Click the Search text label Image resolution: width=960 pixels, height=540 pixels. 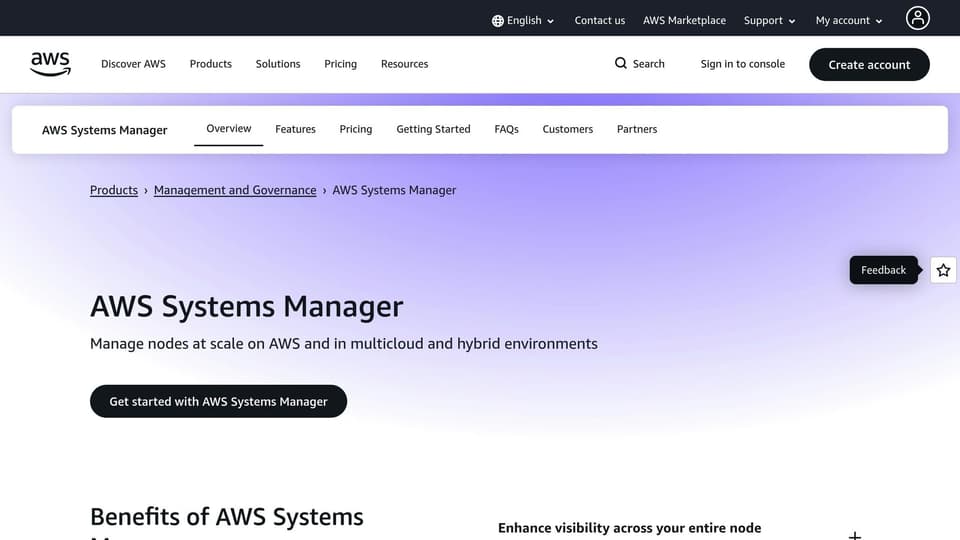click(x=648, y=64)
